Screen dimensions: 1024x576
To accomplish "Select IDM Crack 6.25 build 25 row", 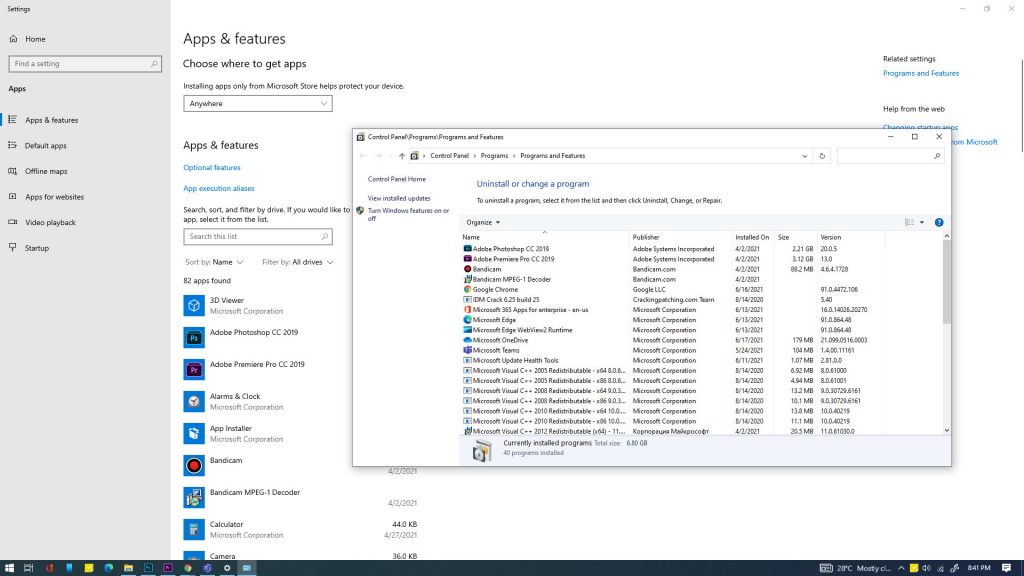I will [673, 300].
